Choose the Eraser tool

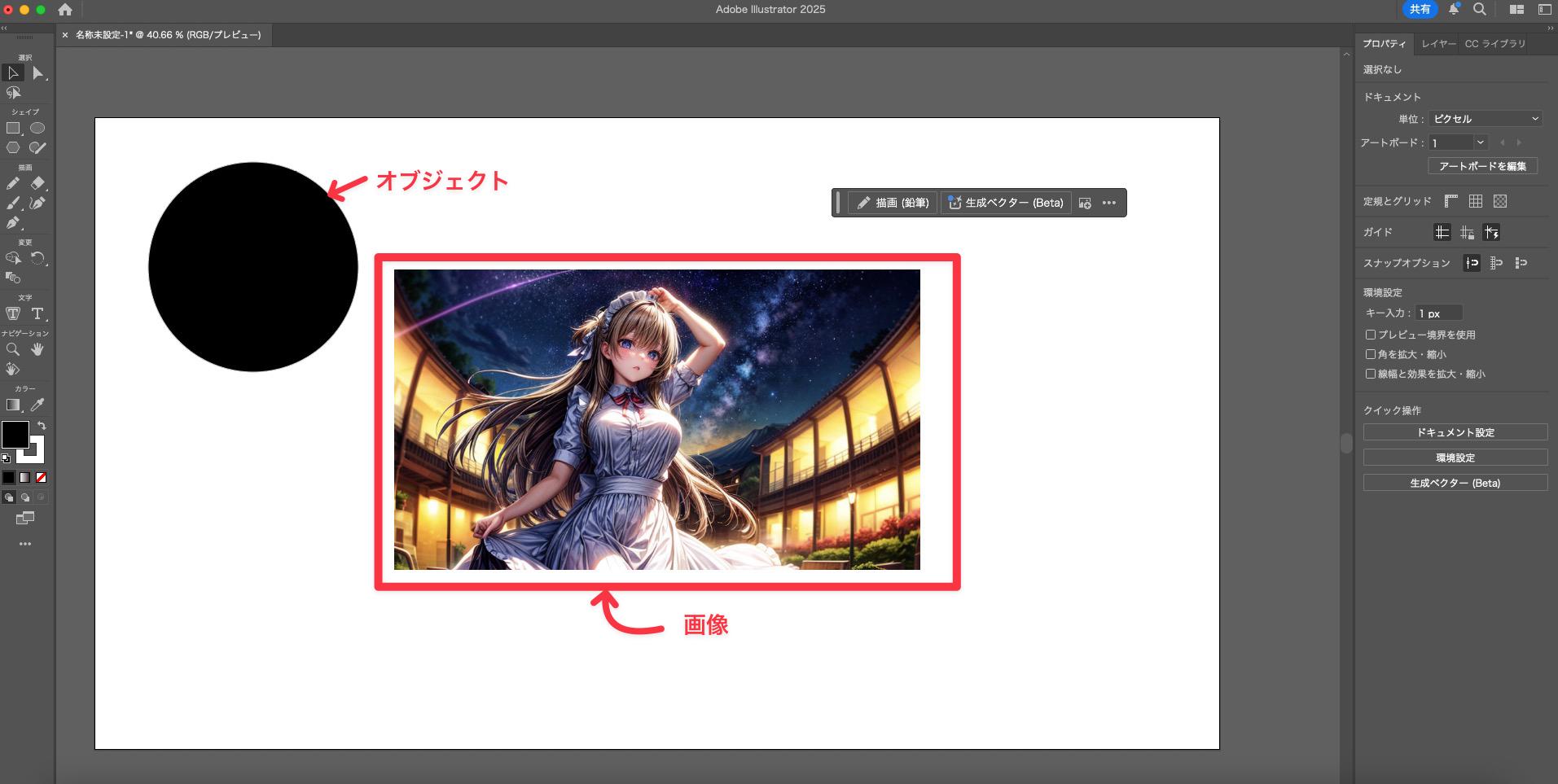click(x=37, y=184)
